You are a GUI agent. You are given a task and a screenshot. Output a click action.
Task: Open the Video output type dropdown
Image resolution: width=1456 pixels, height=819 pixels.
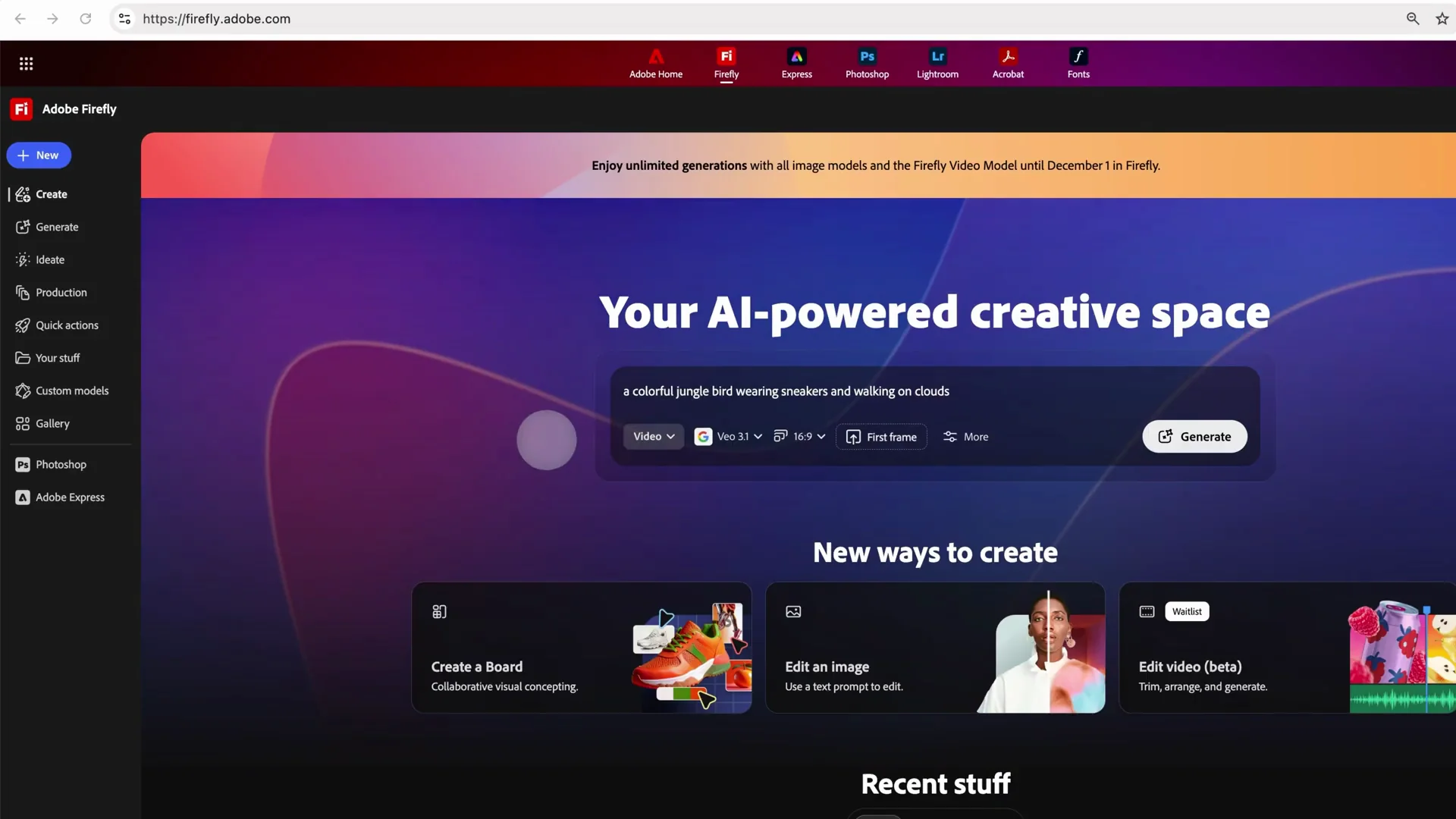tap(653, 436)
